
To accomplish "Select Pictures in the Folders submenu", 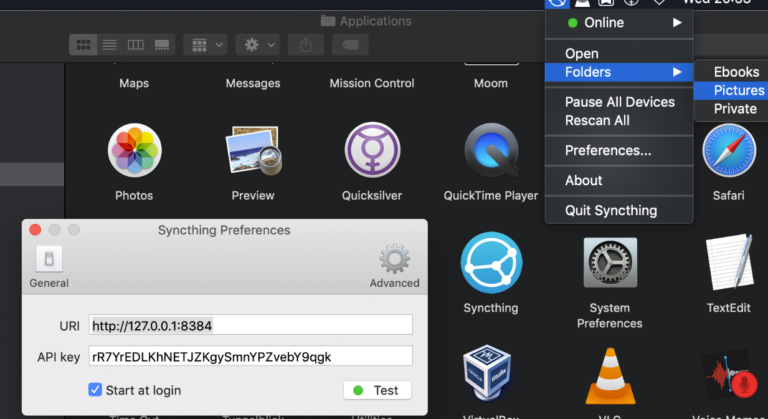I will pyautogui.click(x=738, y=90).
